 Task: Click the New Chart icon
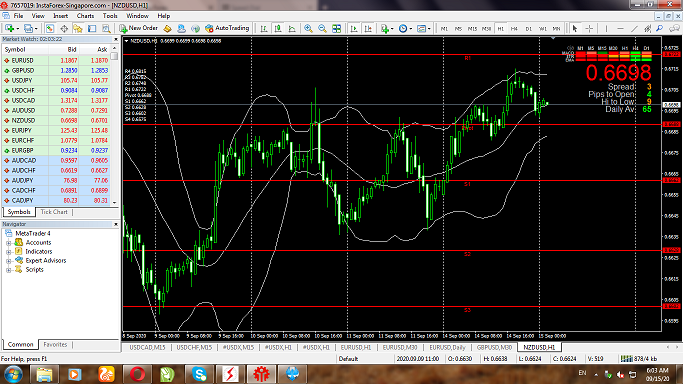[9, 28]
